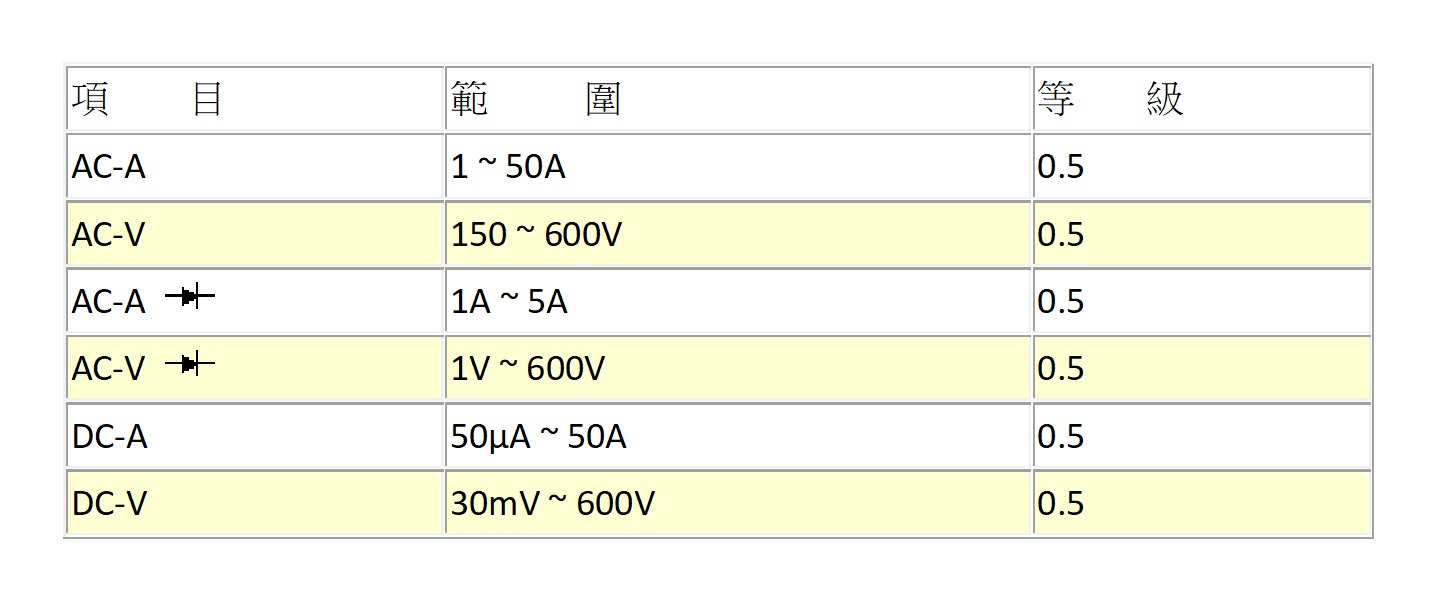Click the DC-V row label
1430x589 pixels.
click(110, 504)
